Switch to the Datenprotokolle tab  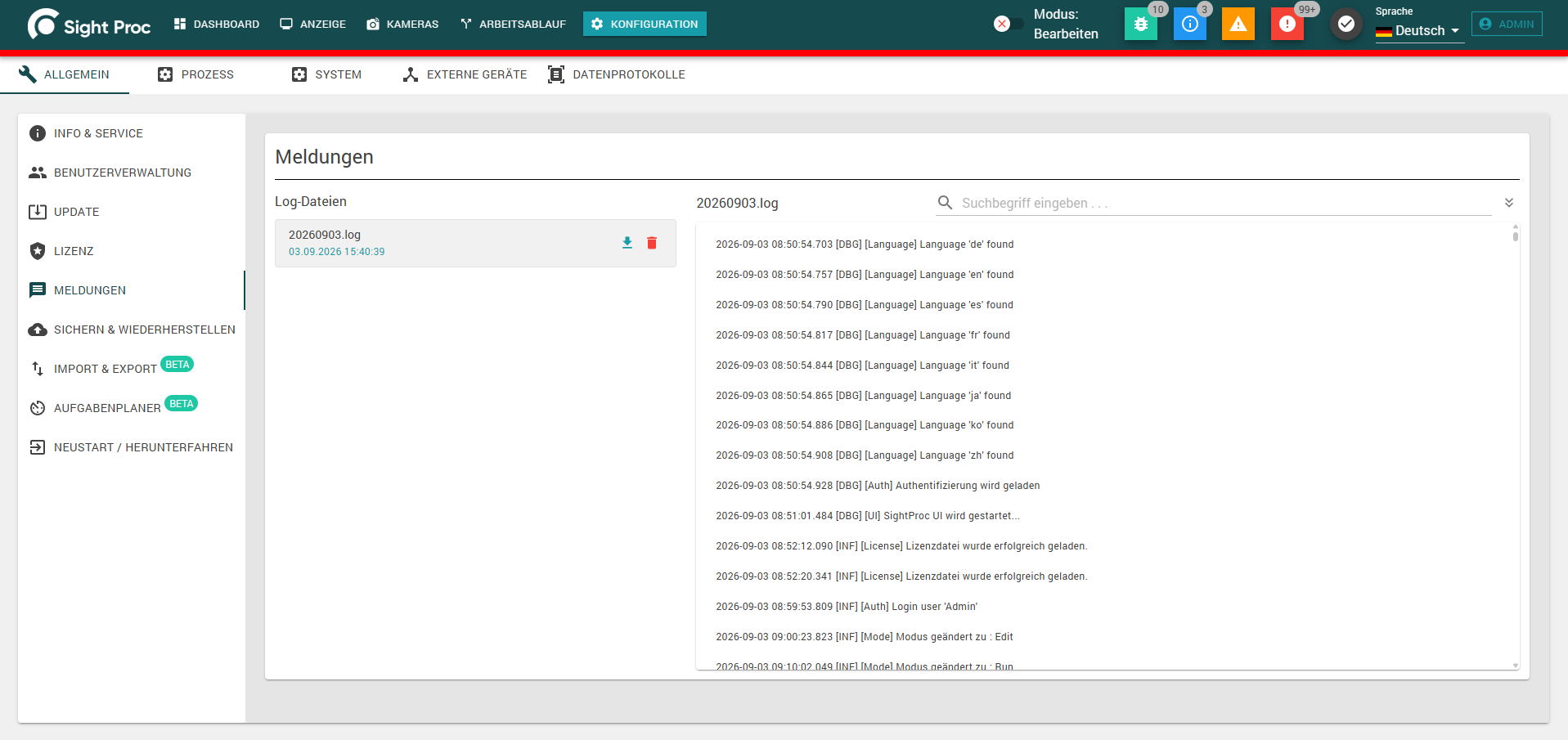click(x=617, y=74)
